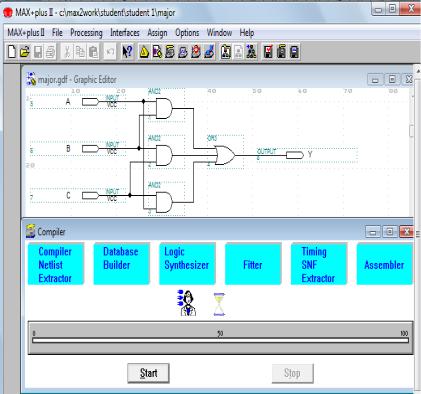The image size is (421, 394).
Task: Click the doctor figure icon in Compiler
Action: 187,303
